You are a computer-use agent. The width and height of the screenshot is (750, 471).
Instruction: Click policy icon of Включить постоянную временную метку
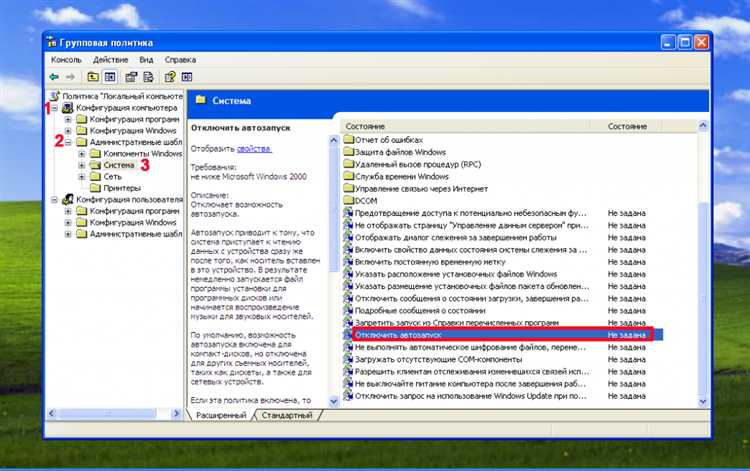coord(348,262)
